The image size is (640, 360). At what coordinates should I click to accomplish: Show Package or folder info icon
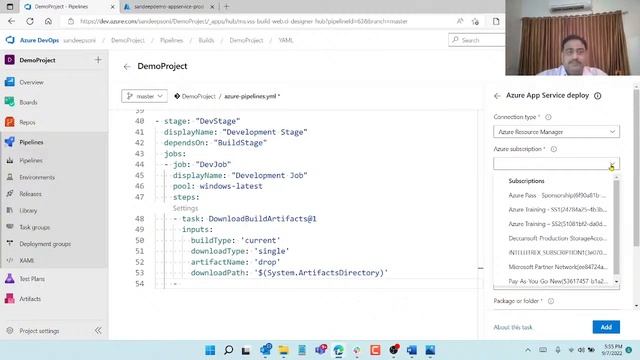[x=551, y=301]
